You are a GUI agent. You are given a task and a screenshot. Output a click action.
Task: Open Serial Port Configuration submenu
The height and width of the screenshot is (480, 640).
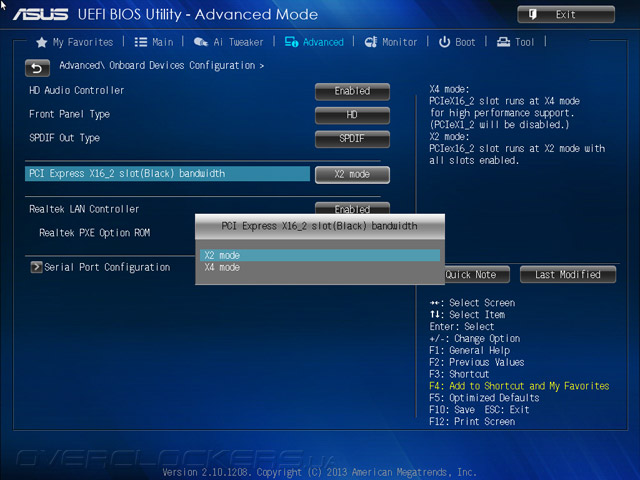coord(107,267)
